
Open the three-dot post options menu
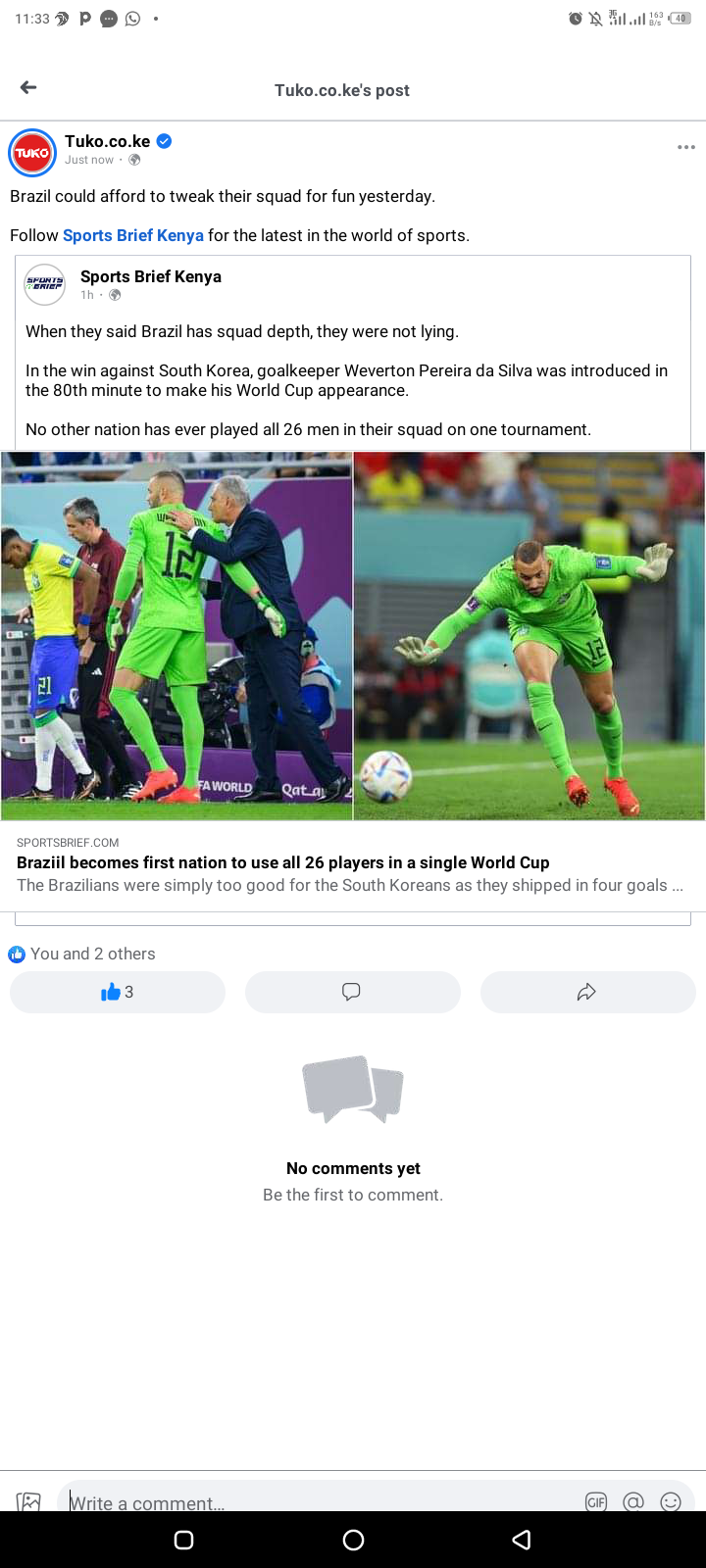[685, 147]
